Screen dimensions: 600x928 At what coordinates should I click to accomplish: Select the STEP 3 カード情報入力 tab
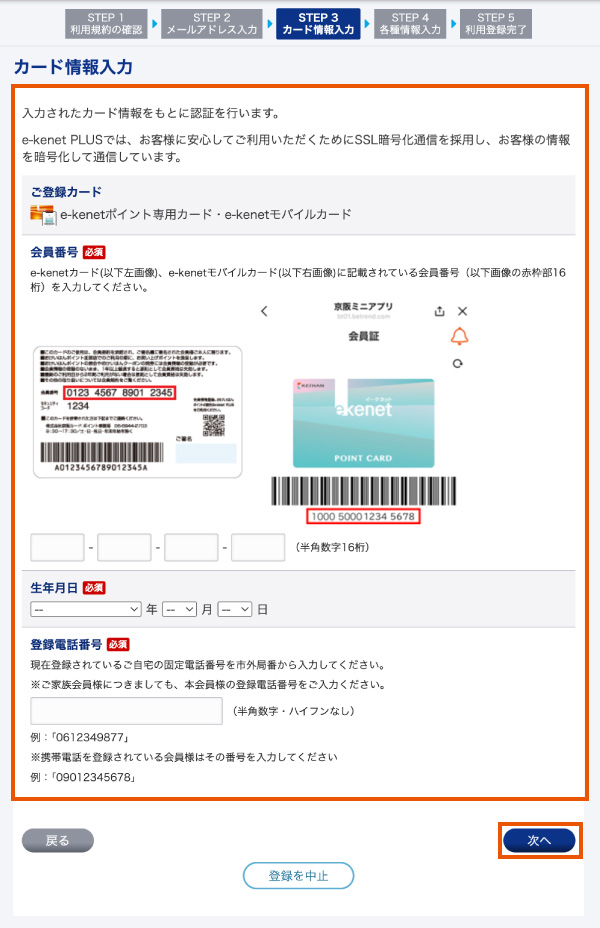[318, 24]
